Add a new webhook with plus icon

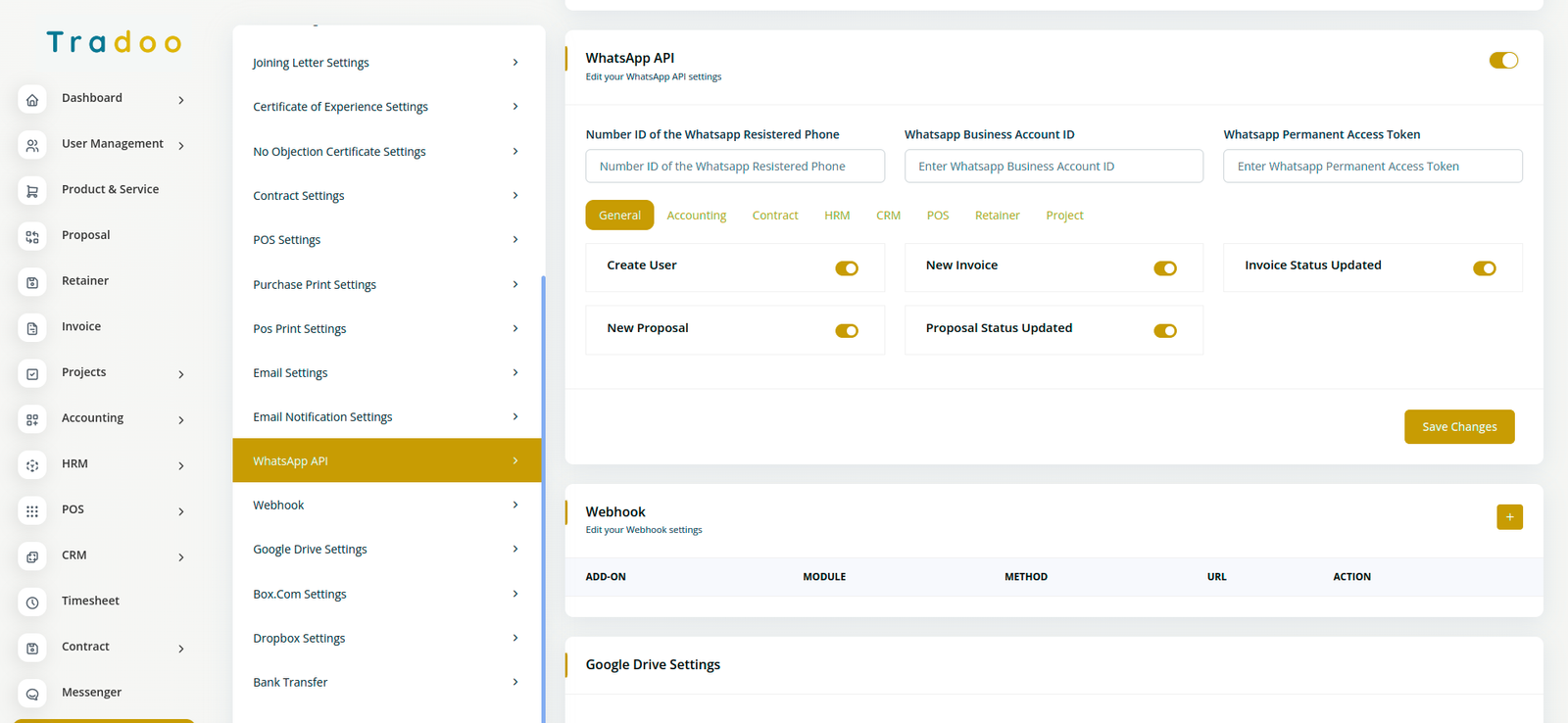point(1509,517)
